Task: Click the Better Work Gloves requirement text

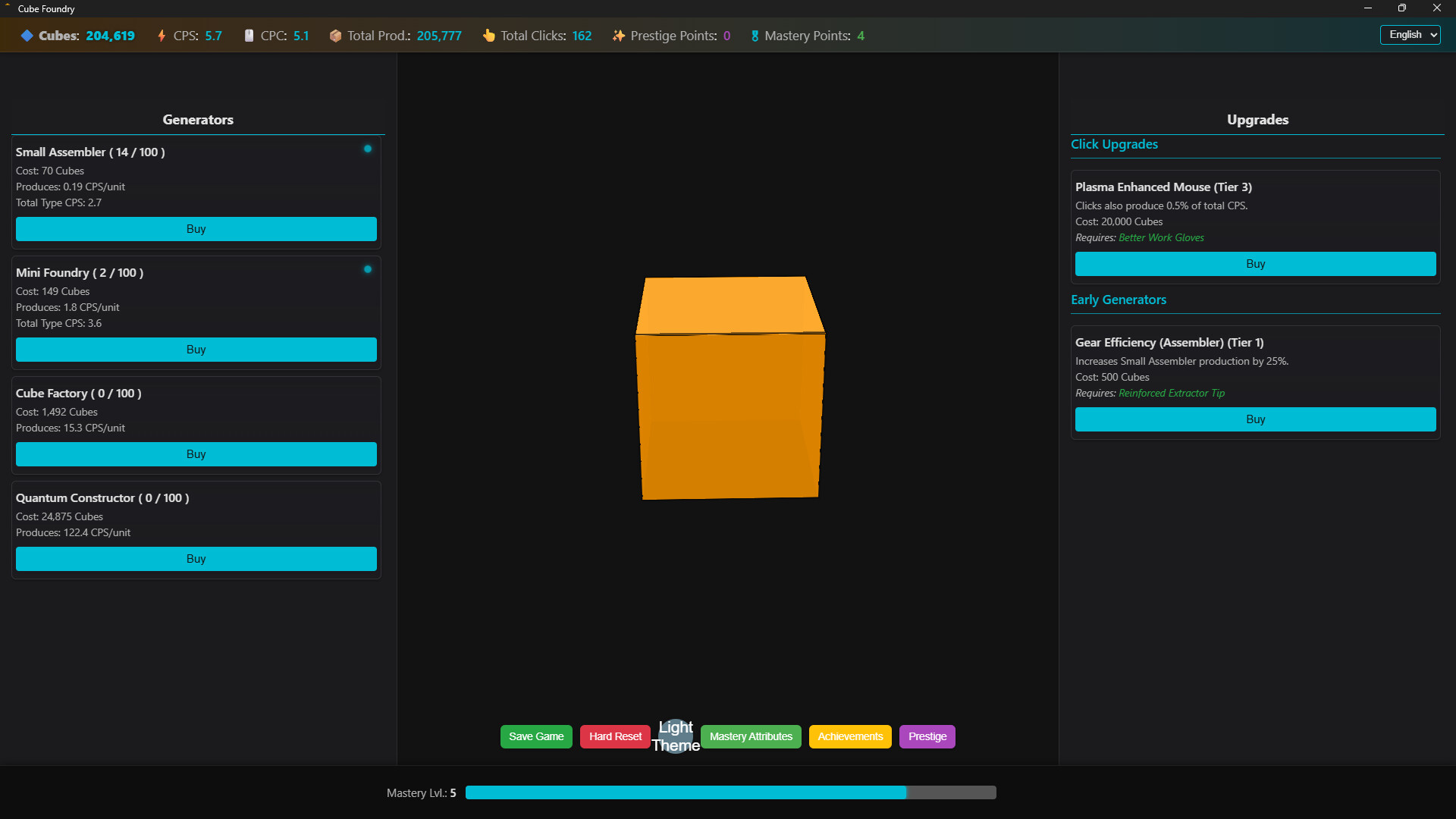Action: tap(1161, 237)
